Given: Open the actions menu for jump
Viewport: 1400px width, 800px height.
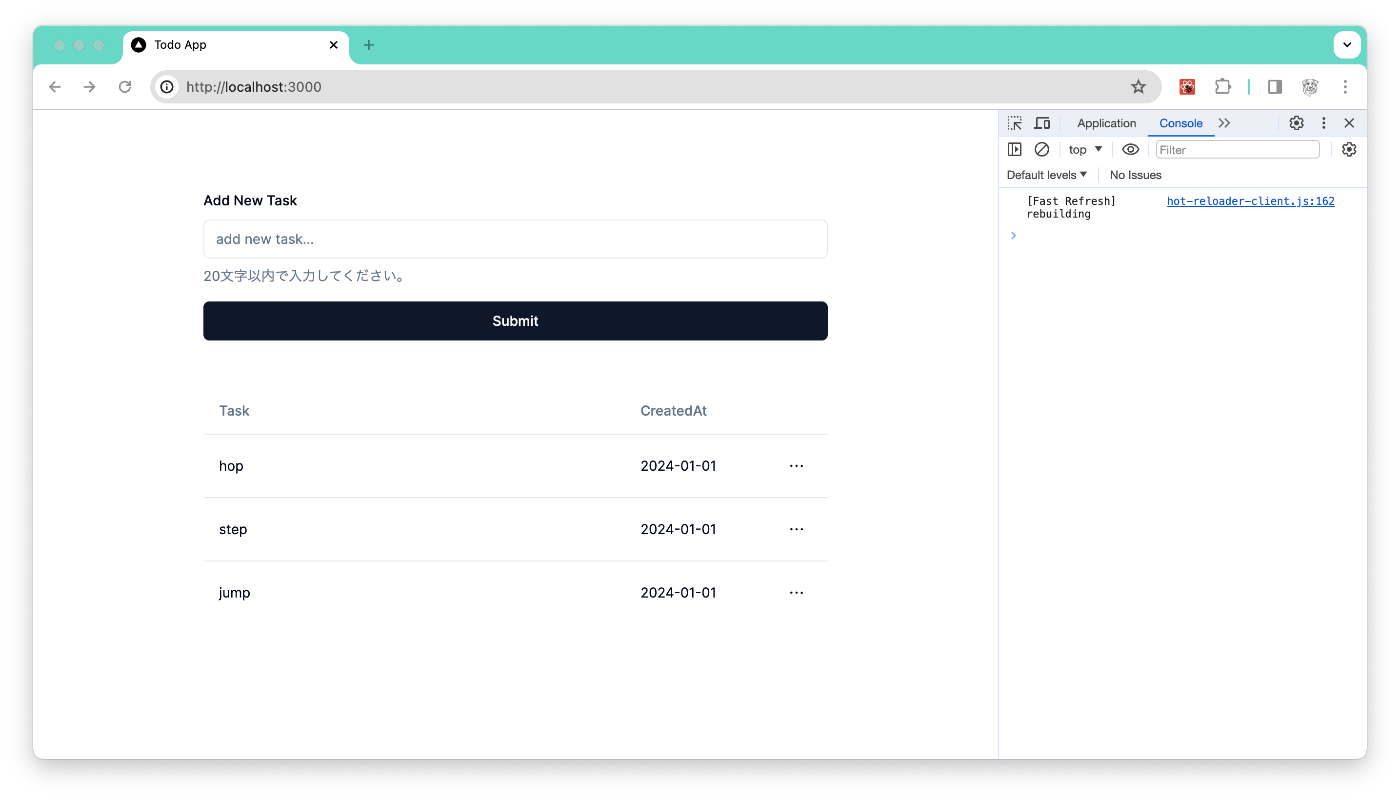Looking at the screenshot, I should 796,593.
